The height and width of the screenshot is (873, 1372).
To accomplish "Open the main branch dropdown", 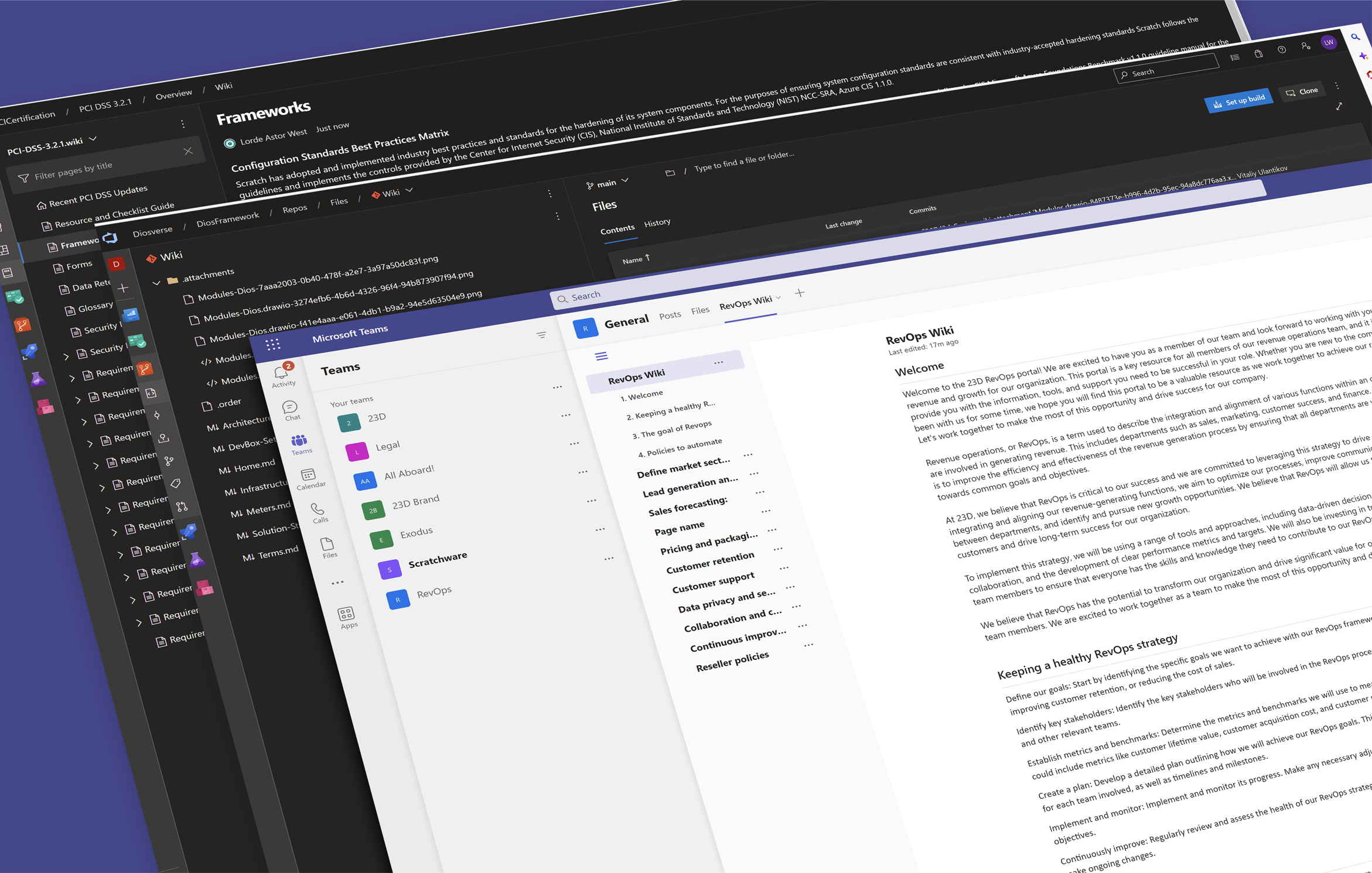I will point(607,183).
